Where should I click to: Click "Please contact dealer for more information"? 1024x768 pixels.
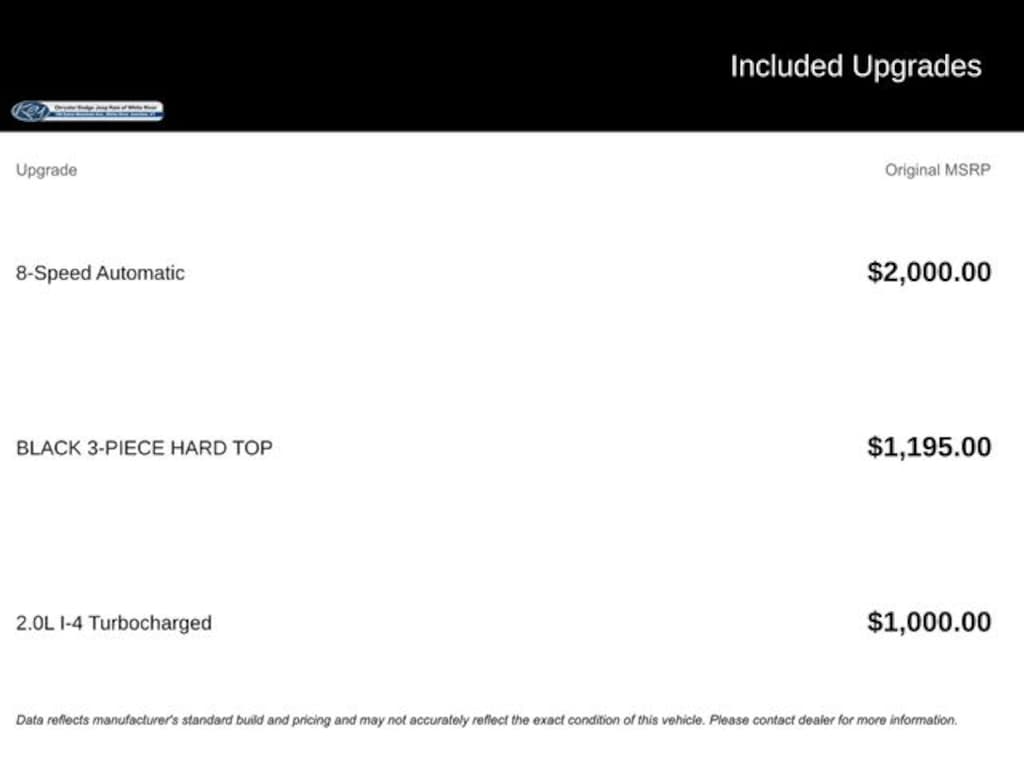click(833, 720)
